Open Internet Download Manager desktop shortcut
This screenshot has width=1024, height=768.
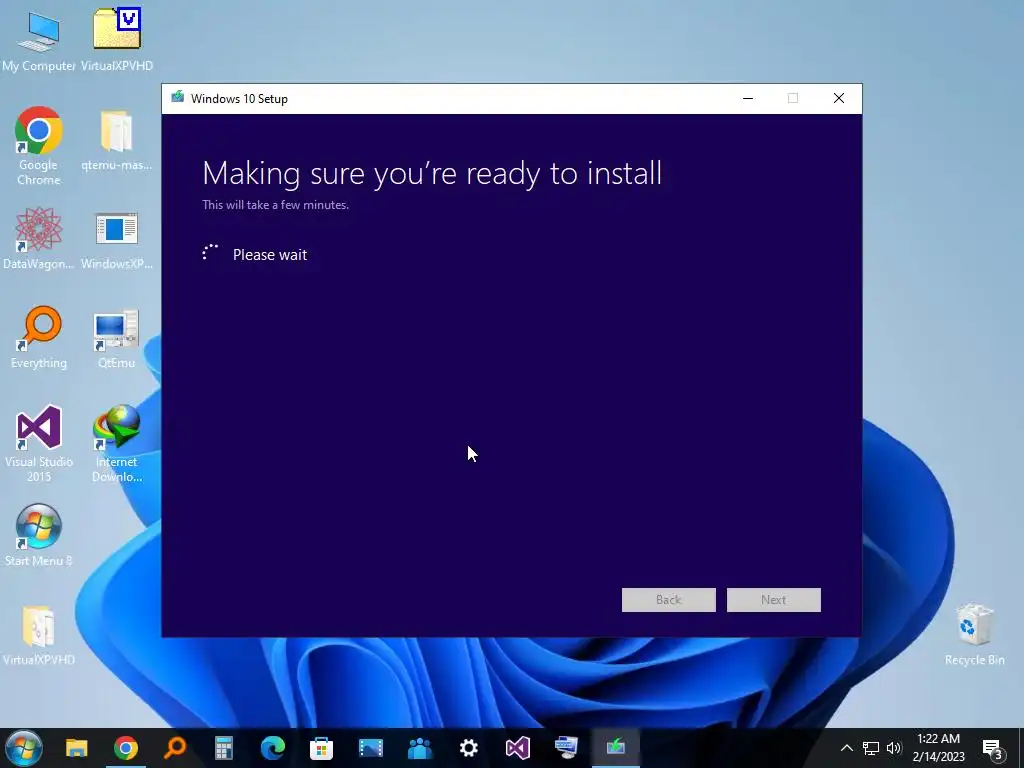pyautogui.click(x=117, y=443)
